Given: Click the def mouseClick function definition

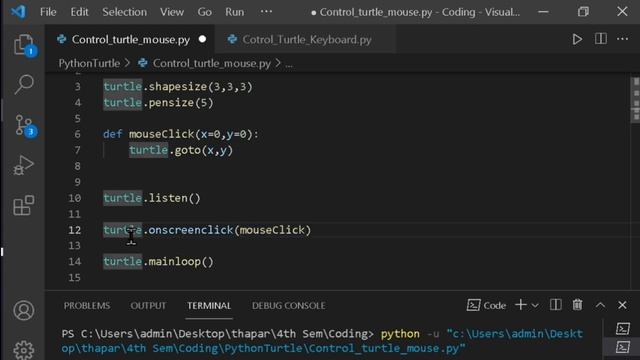Looking at the screenshot, I should tap(181, 134).
